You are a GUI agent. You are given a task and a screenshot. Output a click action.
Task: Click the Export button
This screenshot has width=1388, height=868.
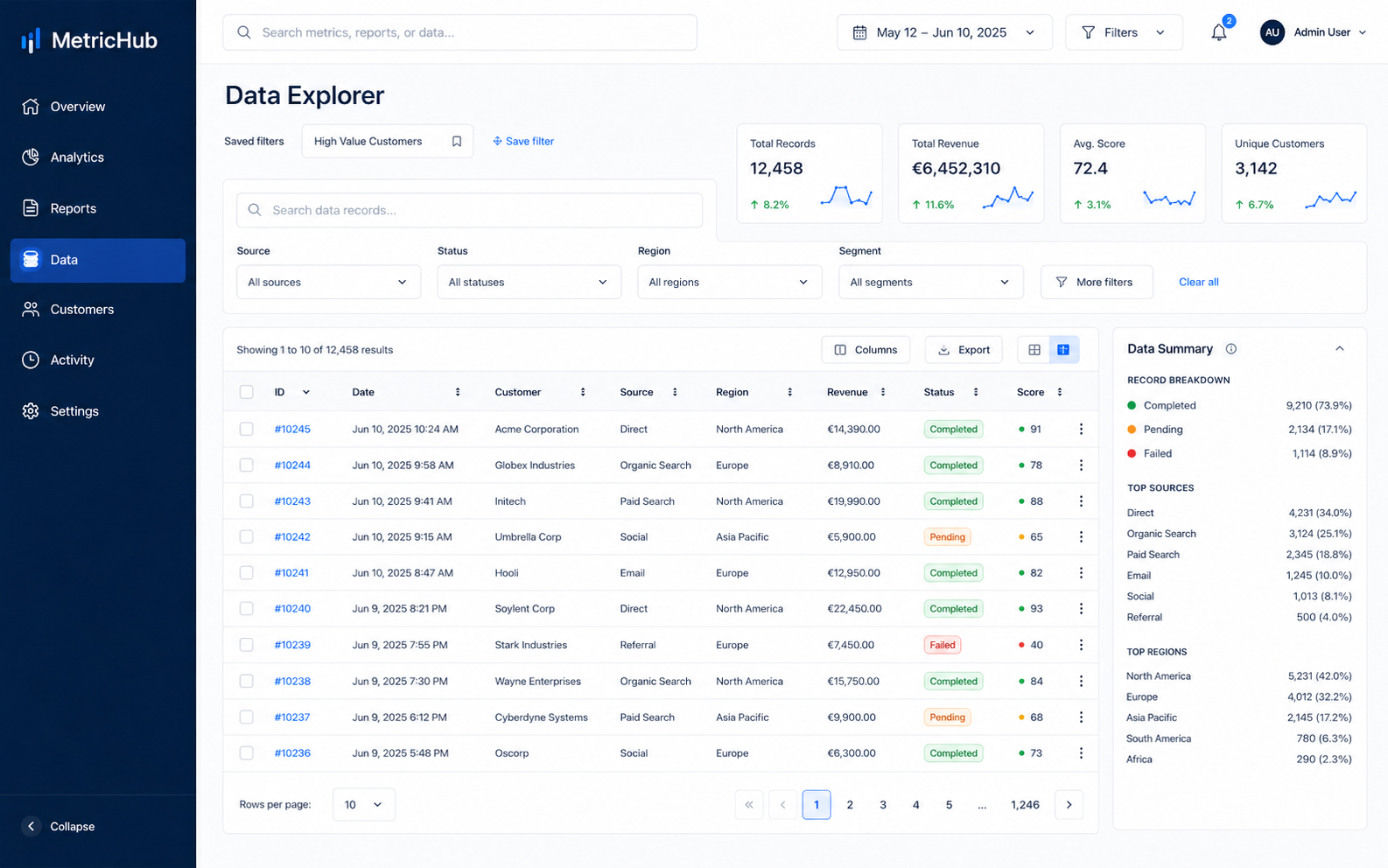964,350
